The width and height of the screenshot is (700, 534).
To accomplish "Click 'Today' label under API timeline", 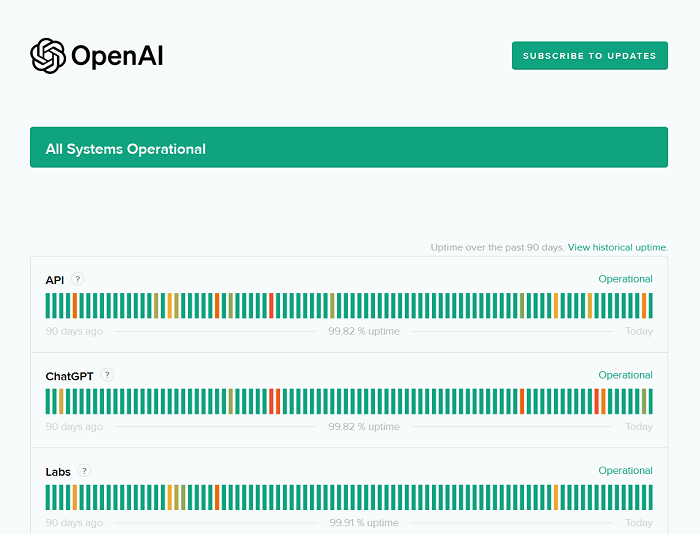I will [x=639, y=331].
